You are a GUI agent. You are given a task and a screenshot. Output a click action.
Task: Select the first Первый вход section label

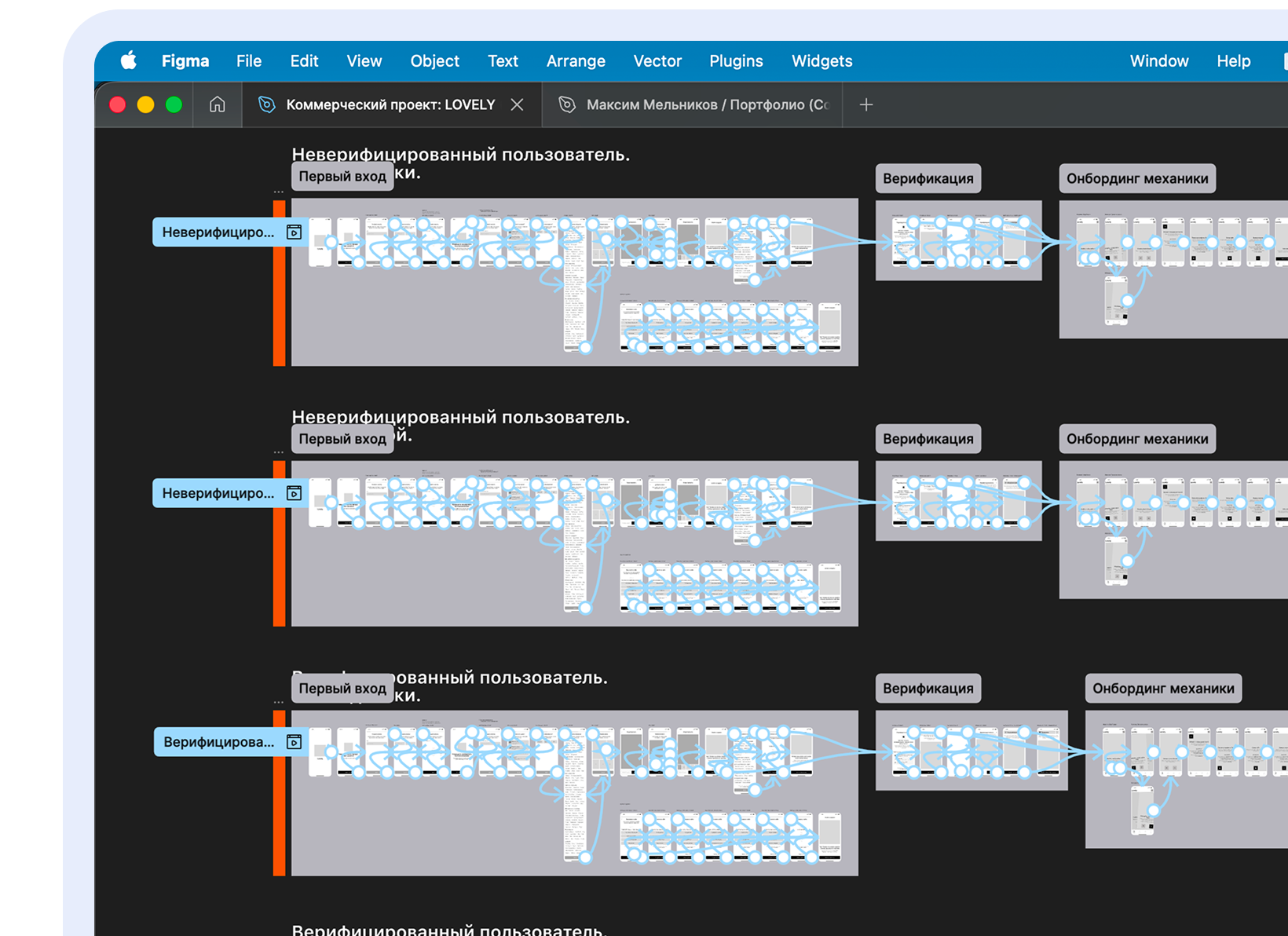[342, 177]
